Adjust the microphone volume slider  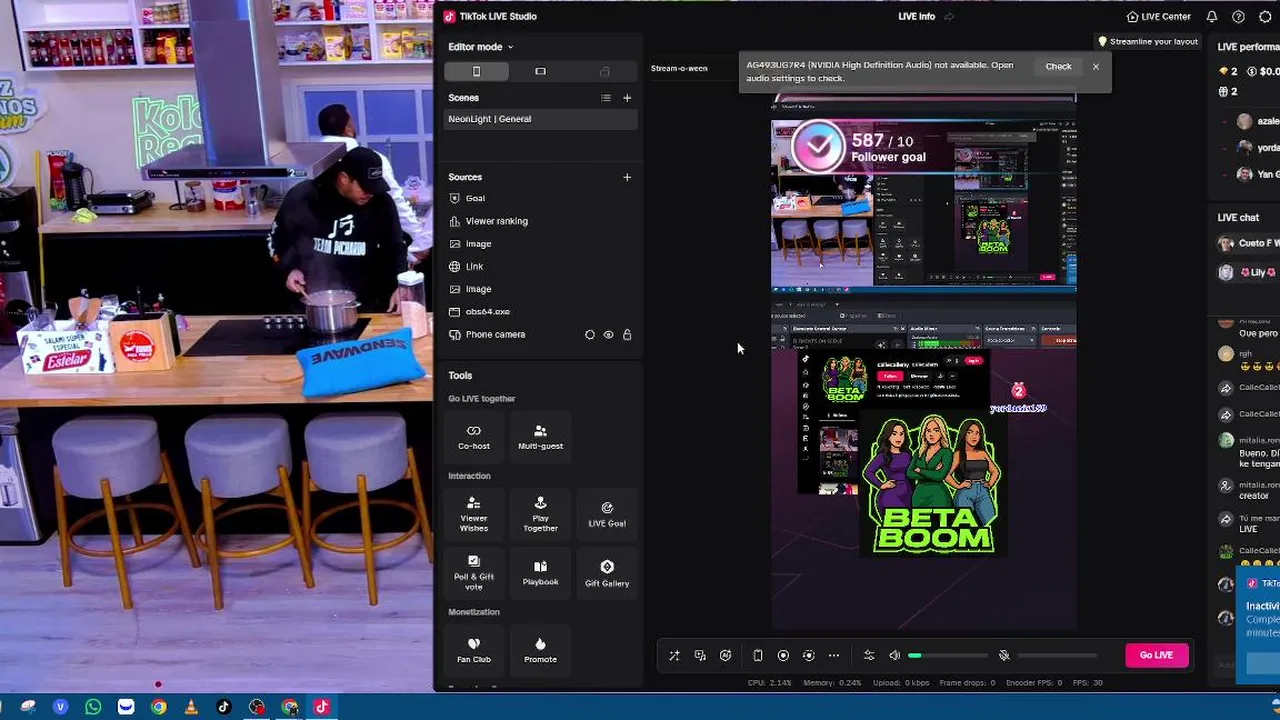pos(1058,656)
